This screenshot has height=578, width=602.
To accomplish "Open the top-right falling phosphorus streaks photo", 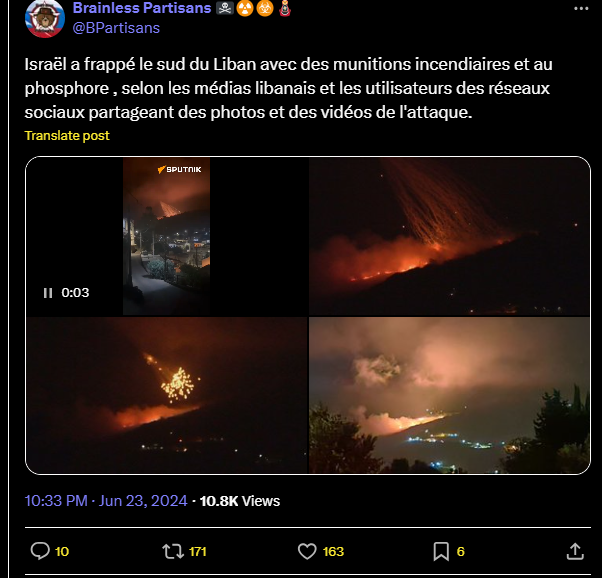I will pyautogui.click(x=449, y=236).
